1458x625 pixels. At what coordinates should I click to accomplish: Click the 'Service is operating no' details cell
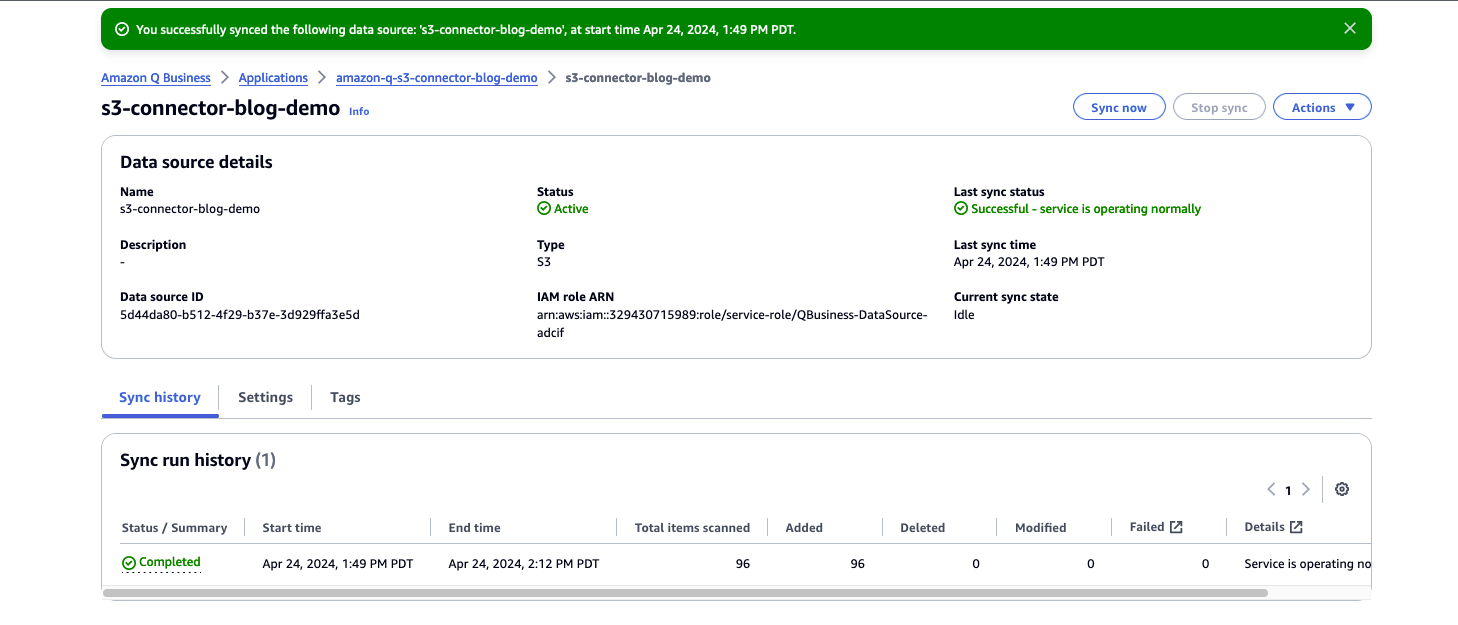point(1307,564)
